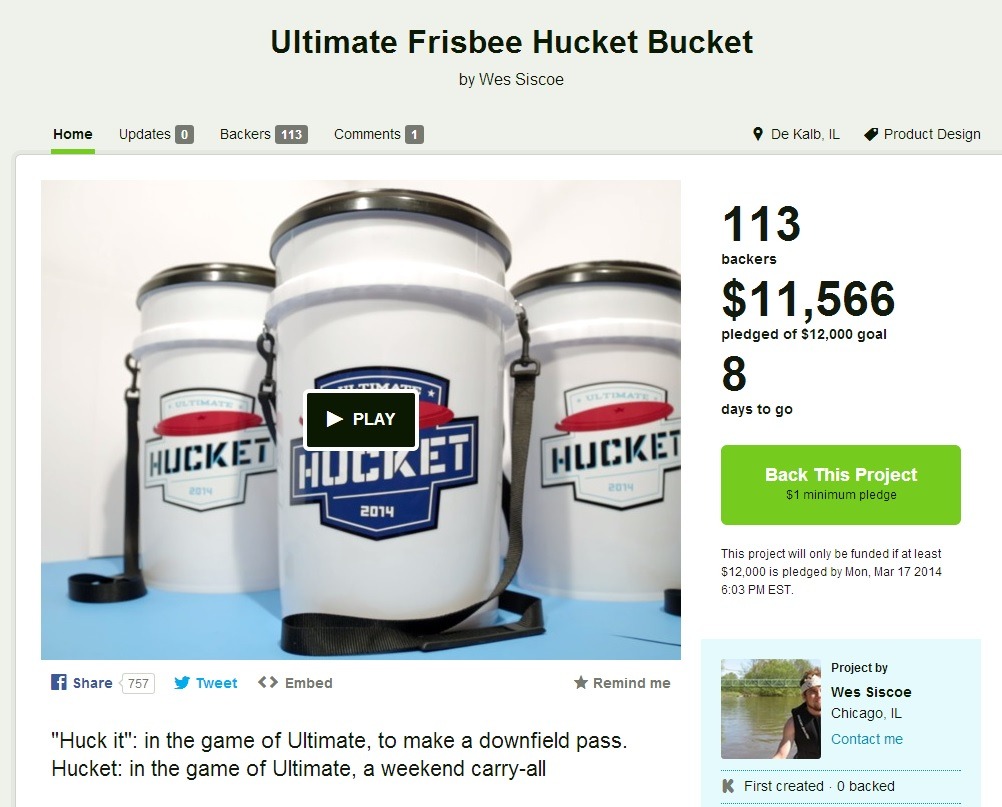1002x807 pixels.
Task: Click the Embed code brackets icon
Action: 268,682
